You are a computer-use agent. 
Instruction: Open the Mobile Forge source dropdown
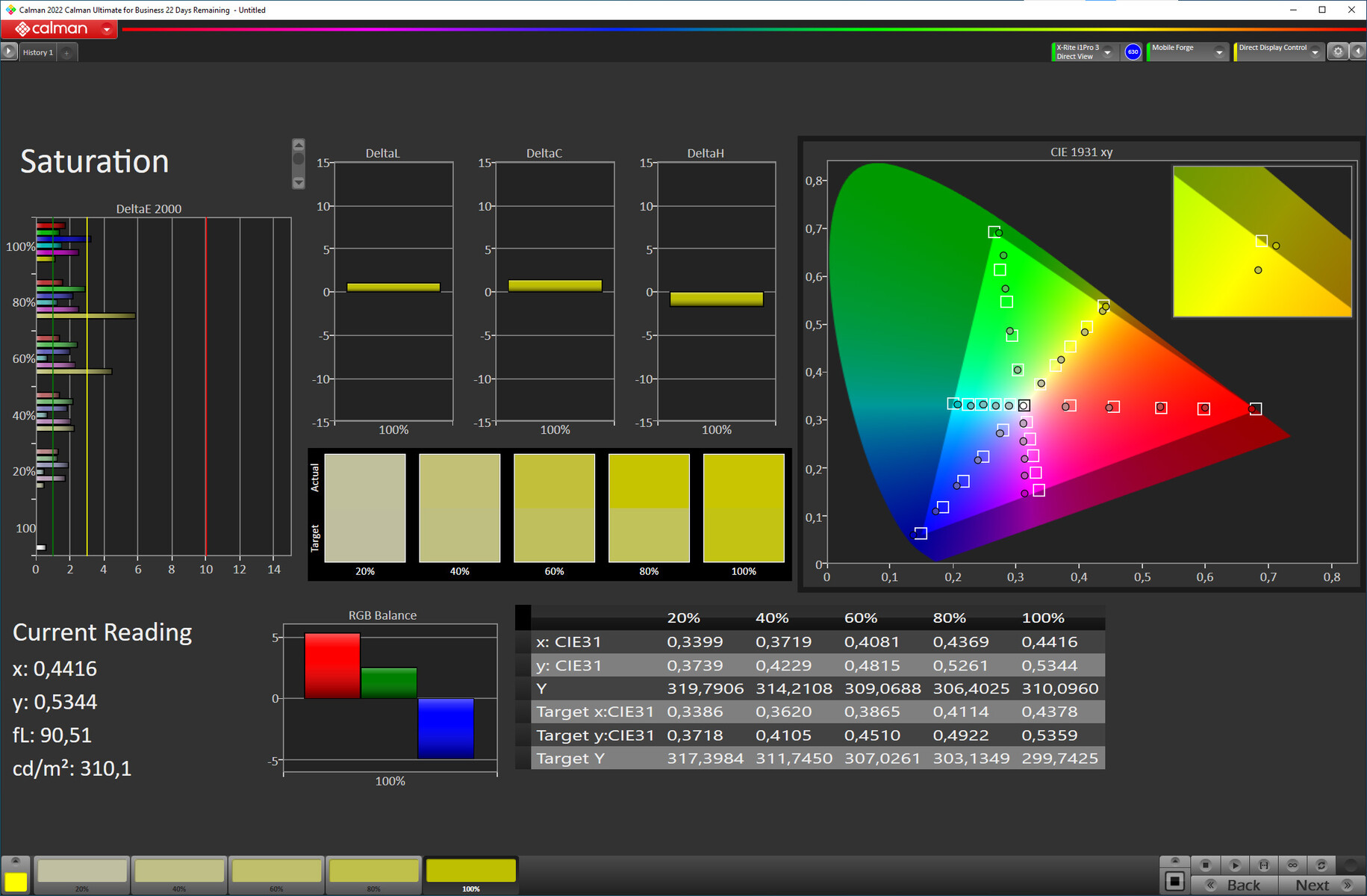[x=1219, y=52]
